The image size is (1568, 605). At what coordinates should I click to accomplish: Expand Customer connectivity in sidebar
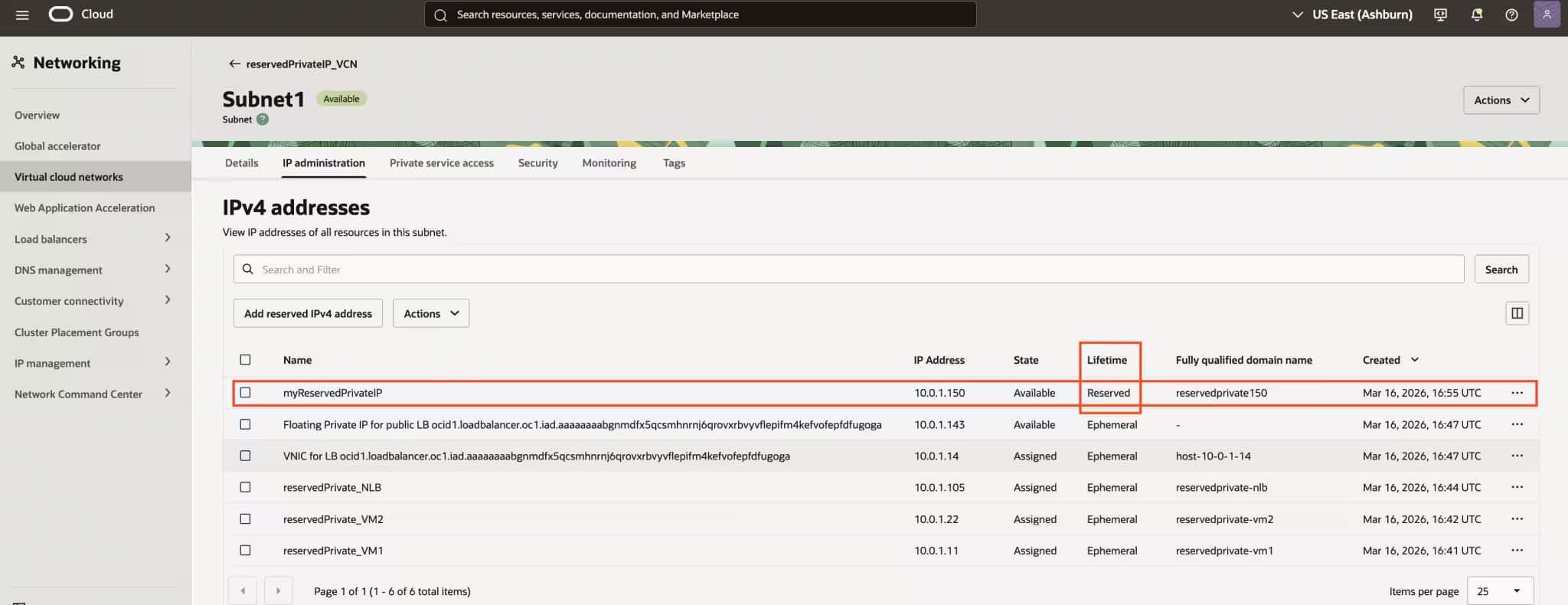(168, 300)
